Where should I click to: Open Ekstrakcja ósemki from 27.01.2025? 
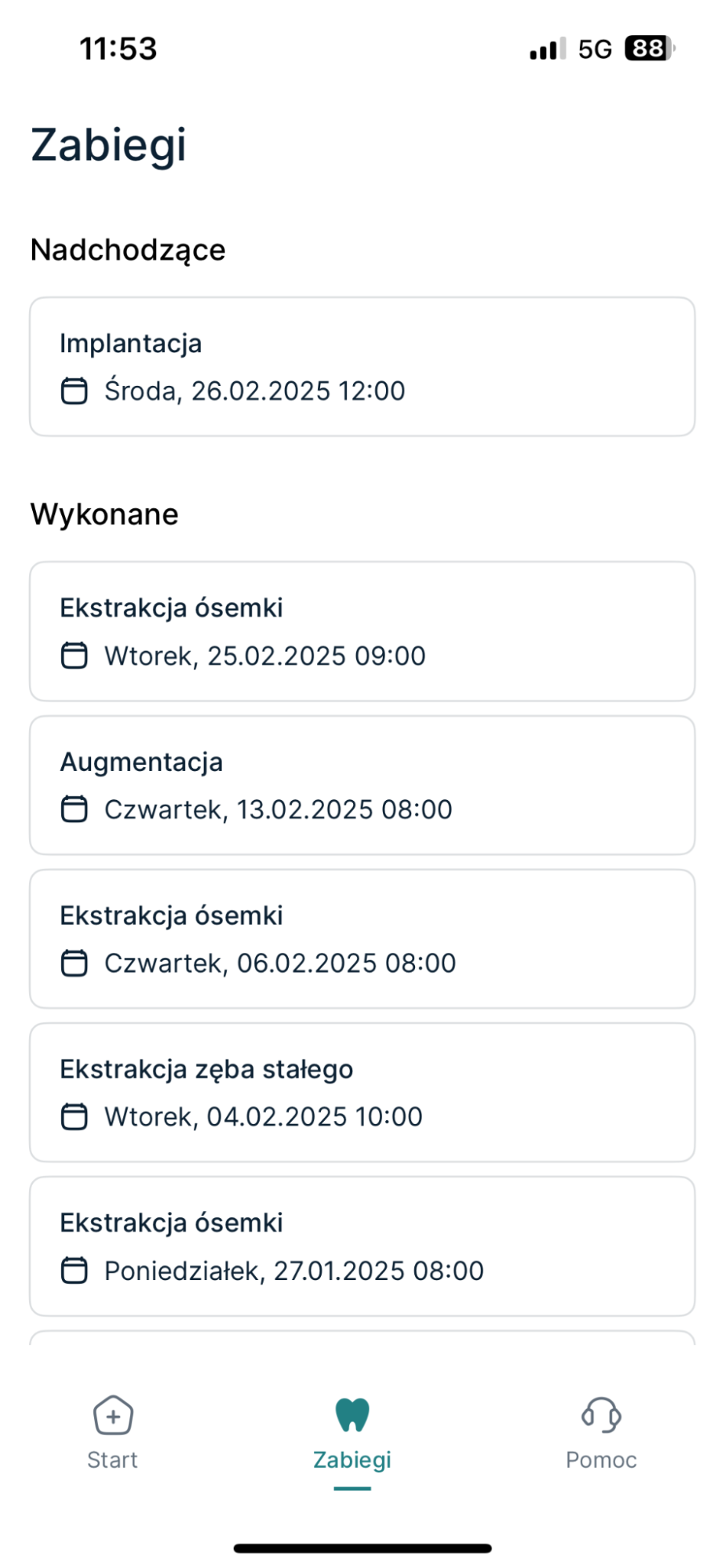(x=362, y=1246)
